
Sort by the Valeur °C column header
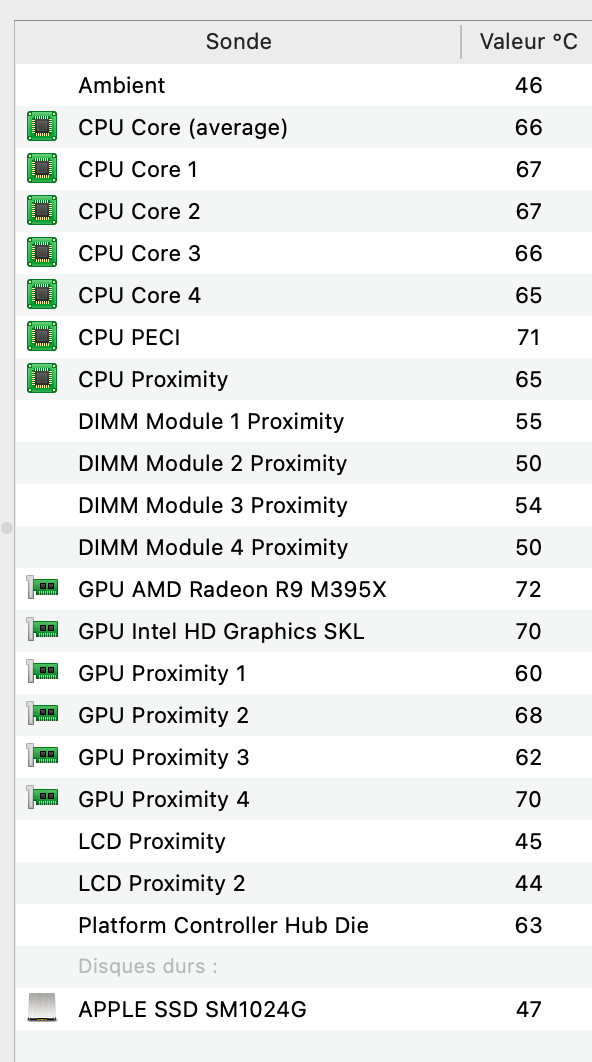point(528,41)
